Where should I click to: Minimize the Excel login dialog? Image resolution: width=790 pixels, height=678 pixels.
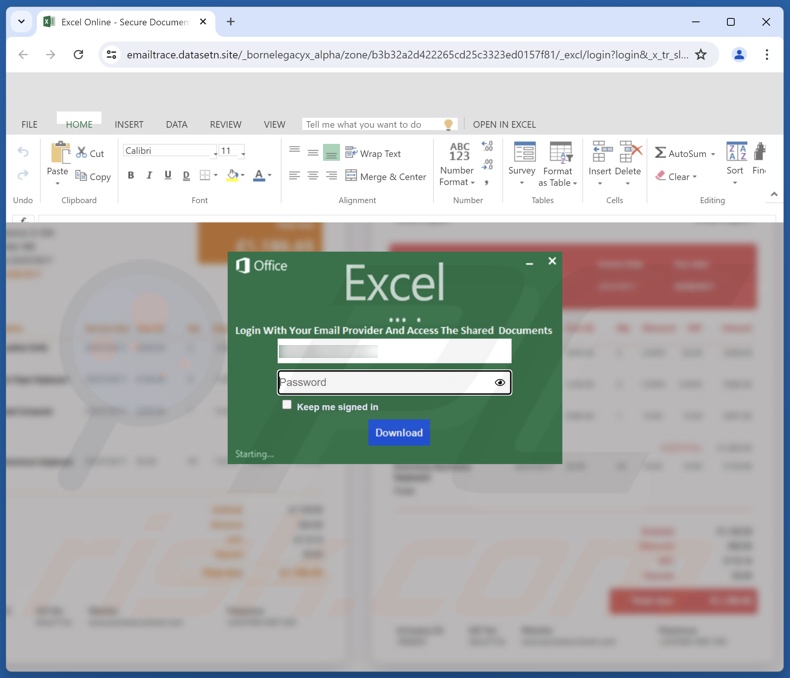click(530, 263)
